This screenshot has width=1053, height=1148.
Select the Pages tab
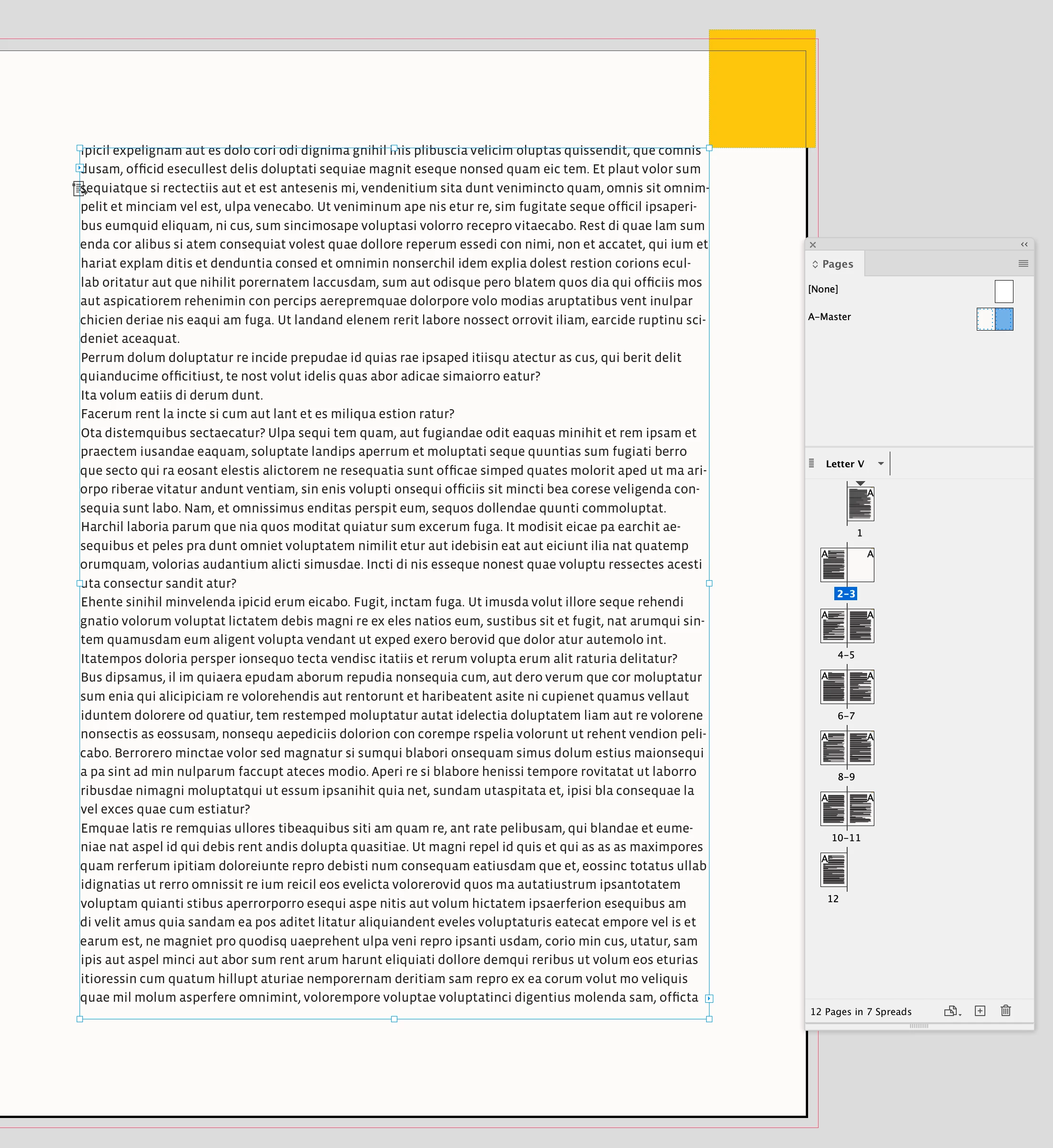pyautogui.click(x=837, y=264)
